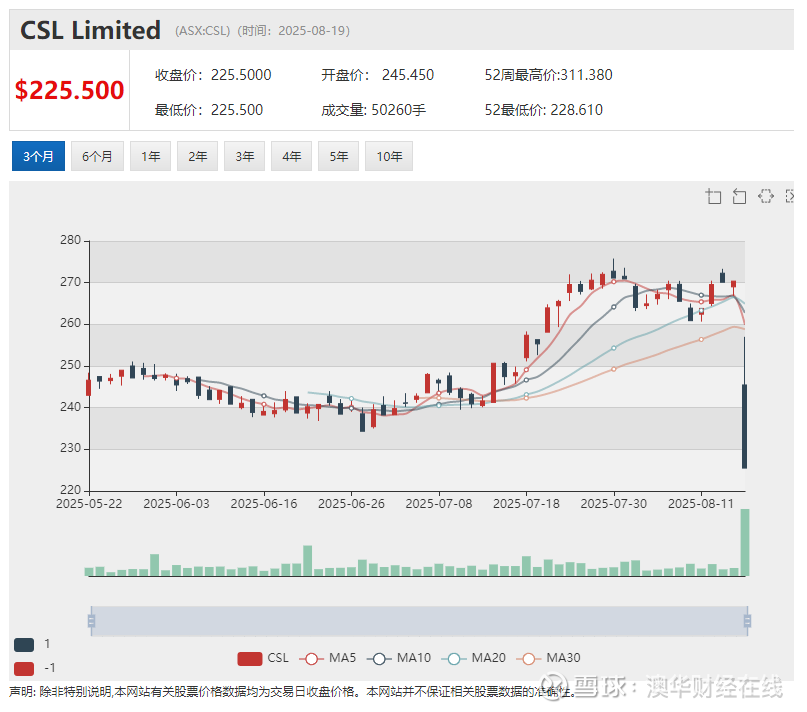
Task: Click the 2025-06-16 axis date label
Action: tap(264, 503)
